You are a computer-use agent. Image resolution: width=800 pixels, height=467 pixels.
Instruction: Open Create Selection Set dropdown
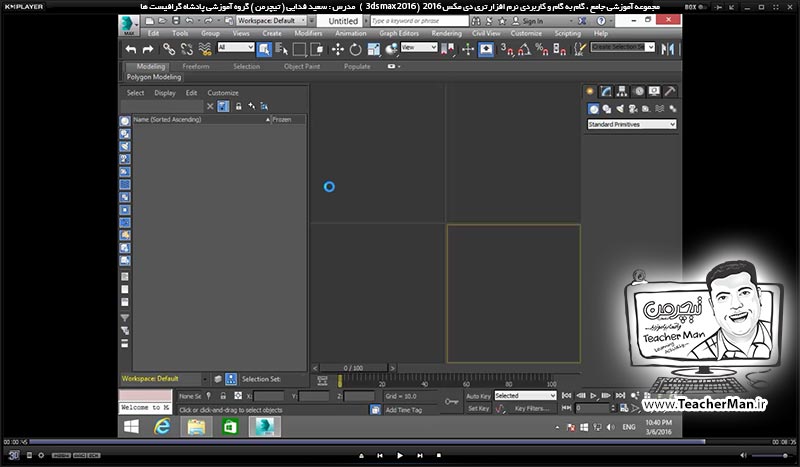[622, 47]
